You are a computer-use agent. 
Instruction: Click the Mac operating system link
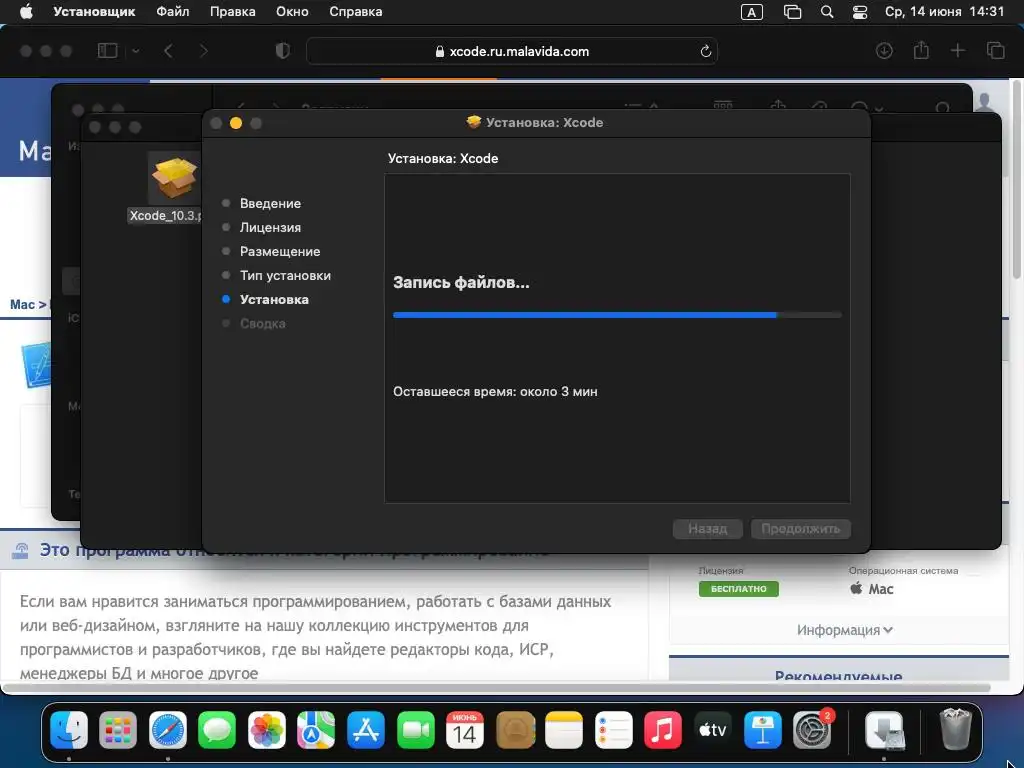point(872,589)
